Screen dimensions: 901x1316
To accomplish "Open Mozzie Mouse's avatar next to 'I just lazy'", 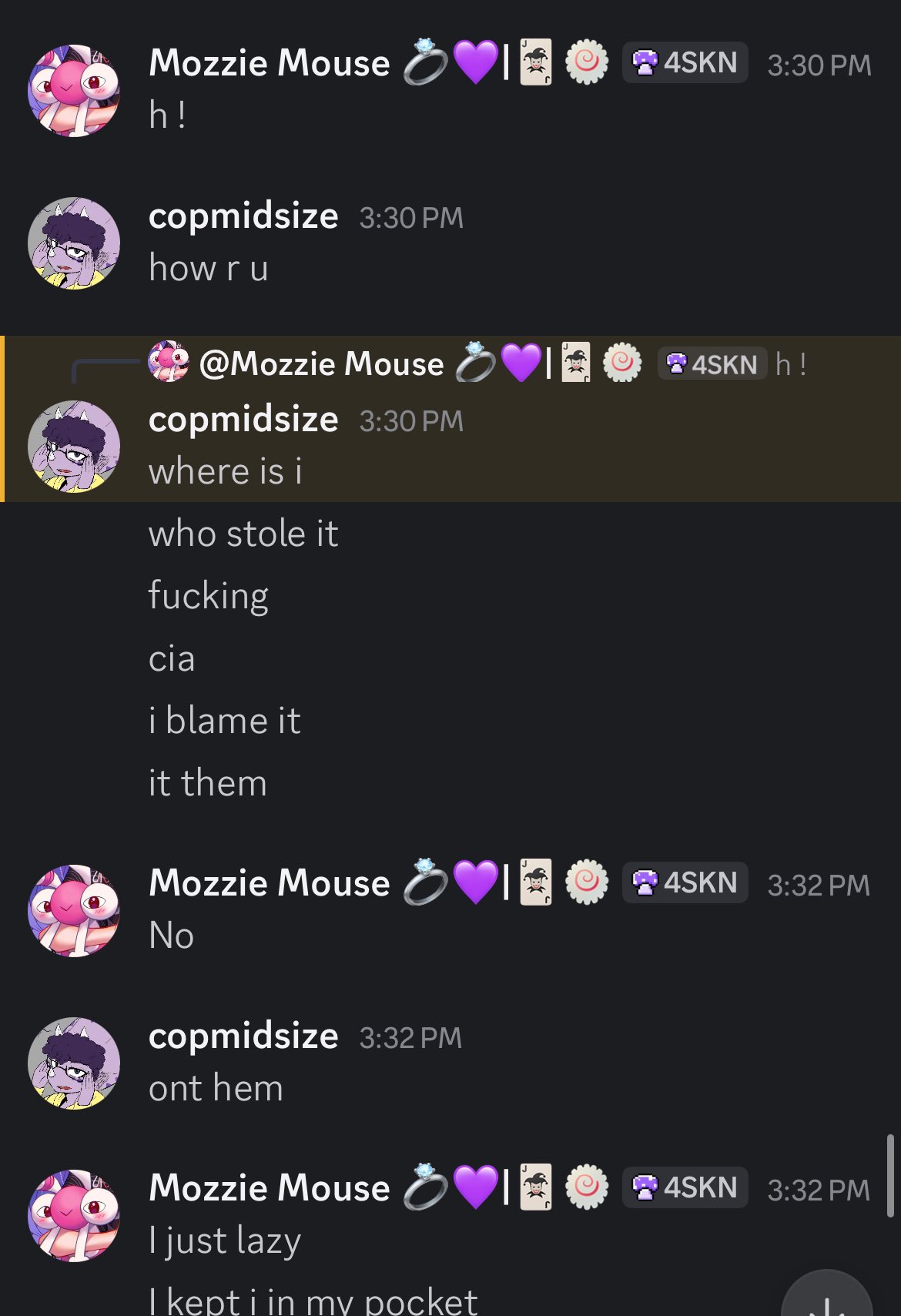I will pyautogui.click(x=74, y=1216).
